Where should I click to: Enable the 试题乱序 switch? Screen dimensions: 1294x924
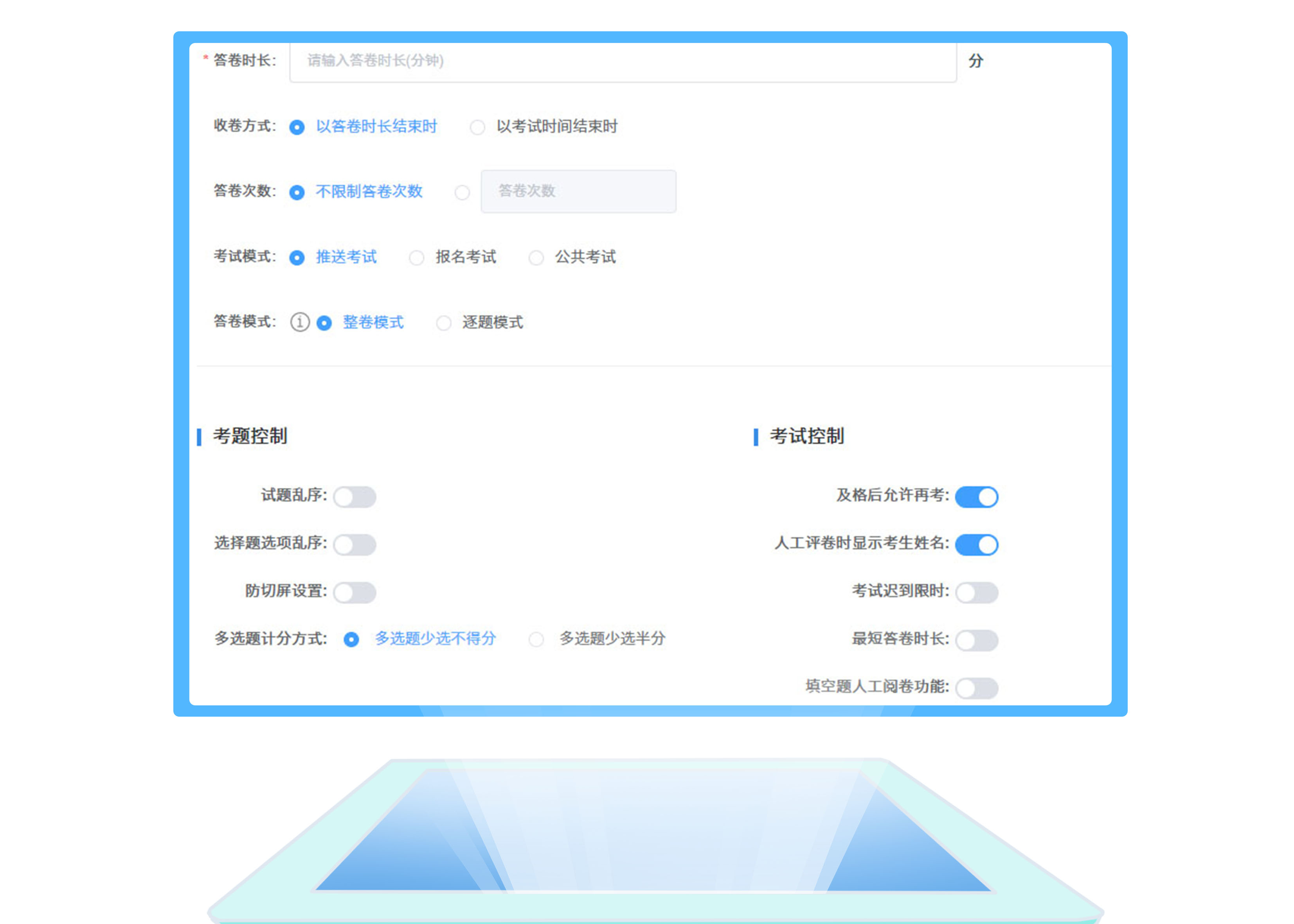(x=355, y=497)
